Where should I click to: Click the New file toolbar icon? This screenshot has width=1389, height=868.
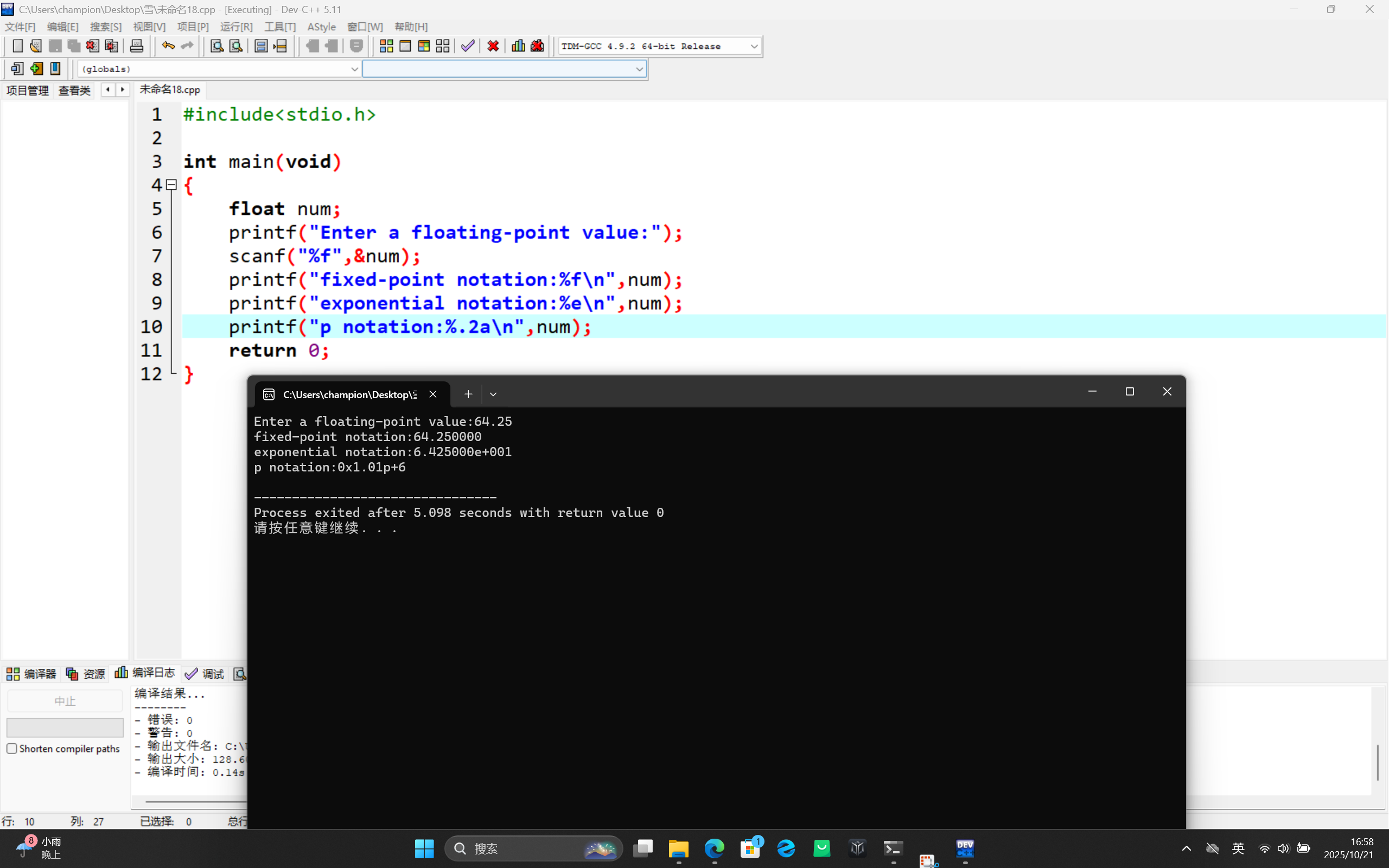click(17, 46)
